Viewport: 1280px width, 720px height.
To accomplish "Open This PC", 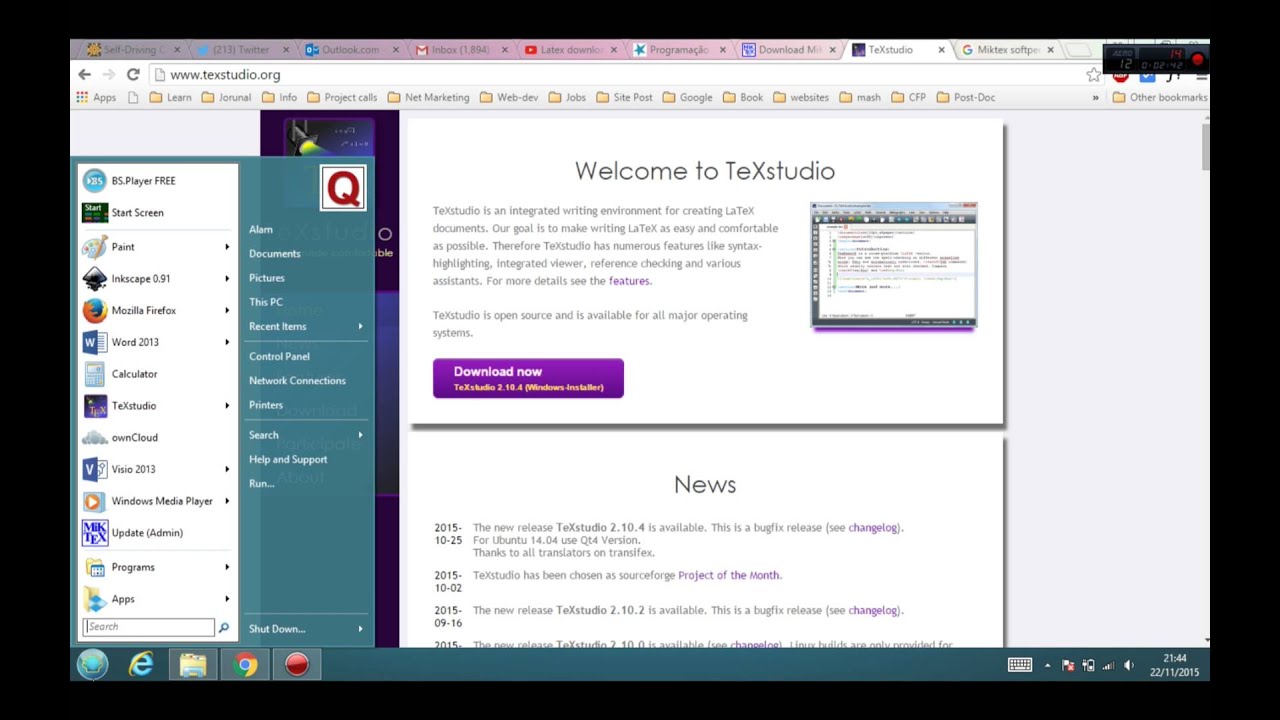I will click(x=266, y=302).
